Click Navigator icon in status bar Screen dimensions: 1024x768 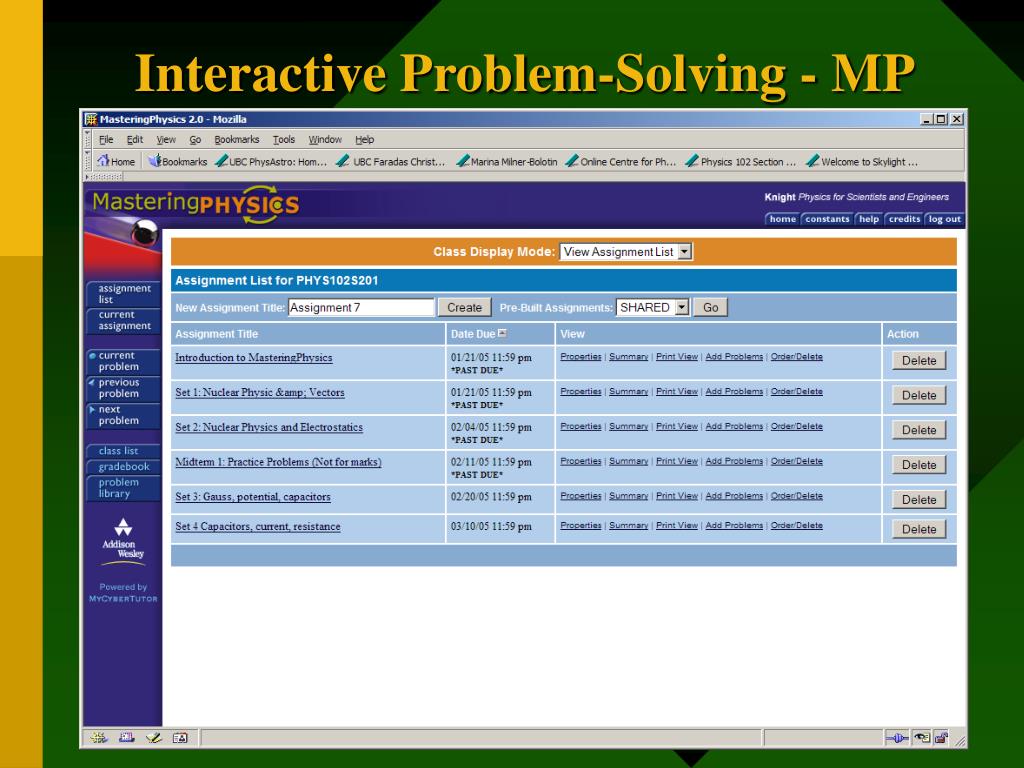99,738
